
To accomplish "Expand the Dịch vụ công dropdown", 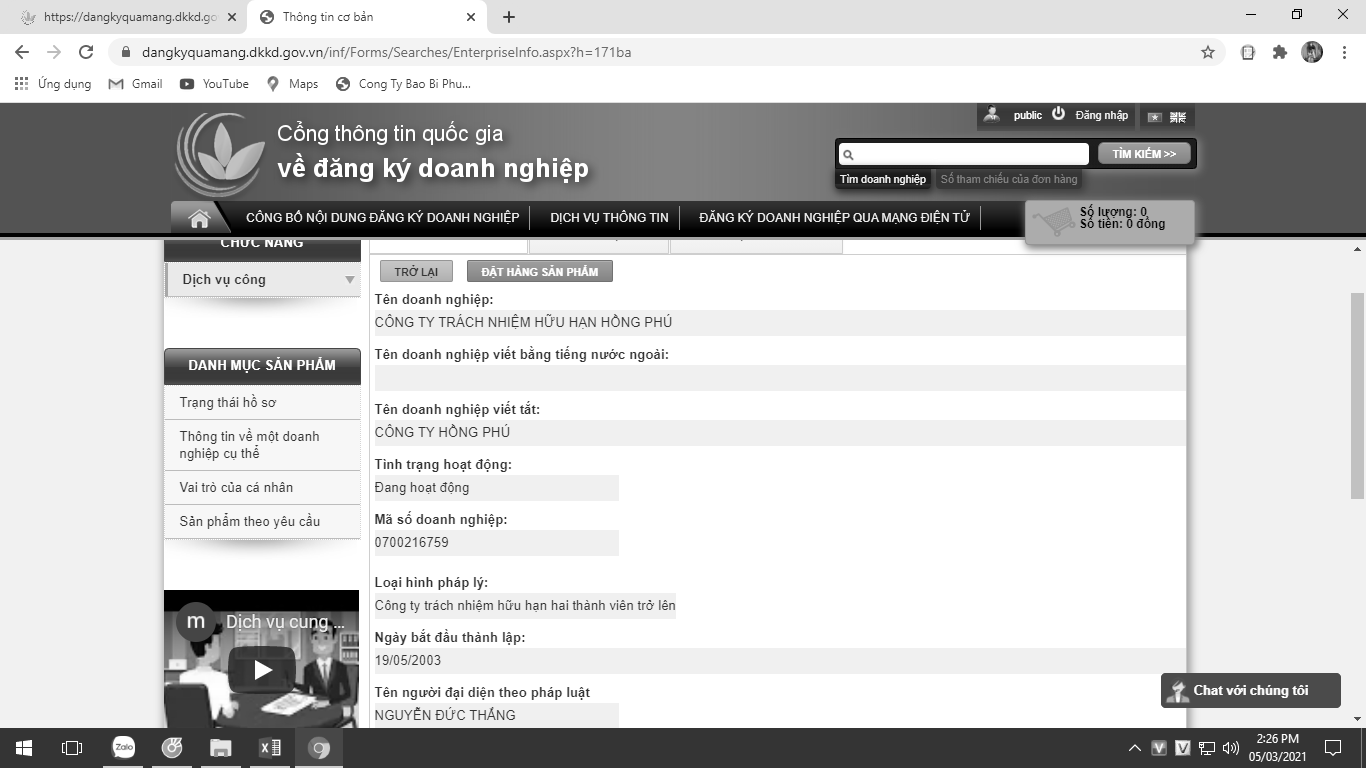I will pos(349,280).
